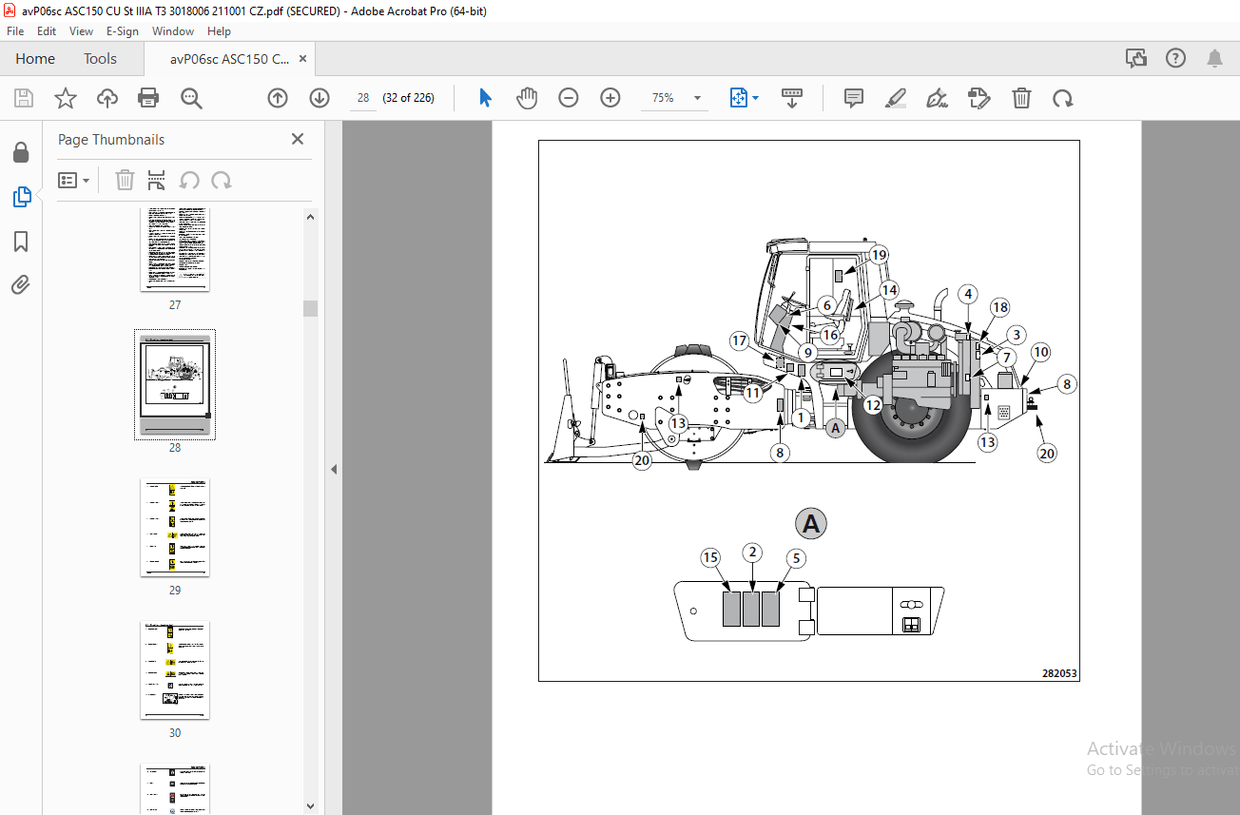This screenshot has width=1240, height=815.
Task: Open the Bookmarks panel
Action: coord(21,241)
